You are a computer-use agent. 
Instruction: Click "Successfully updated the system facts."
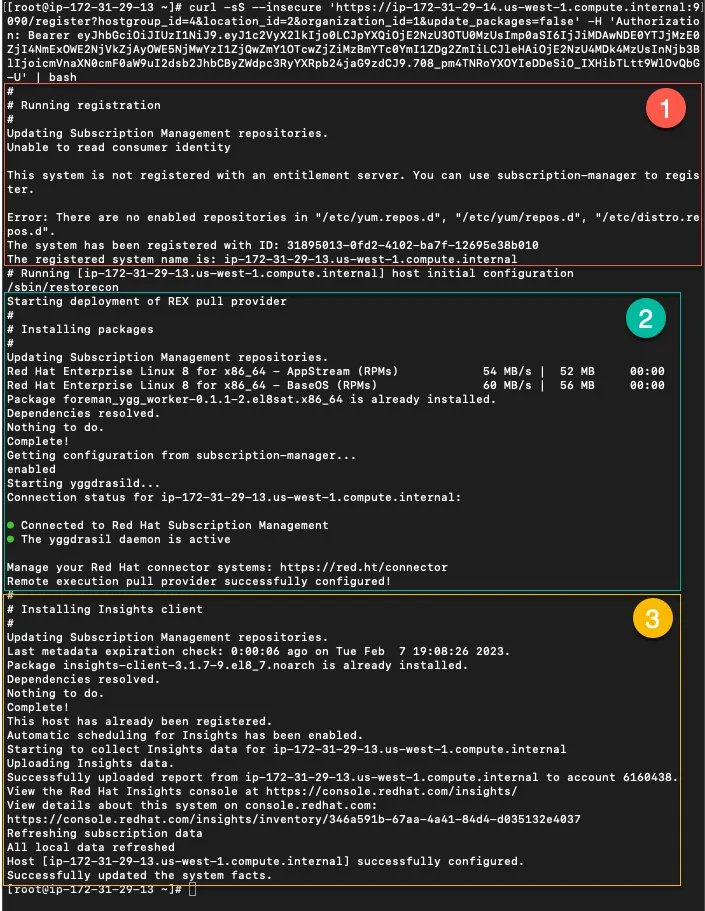(139, 875)
